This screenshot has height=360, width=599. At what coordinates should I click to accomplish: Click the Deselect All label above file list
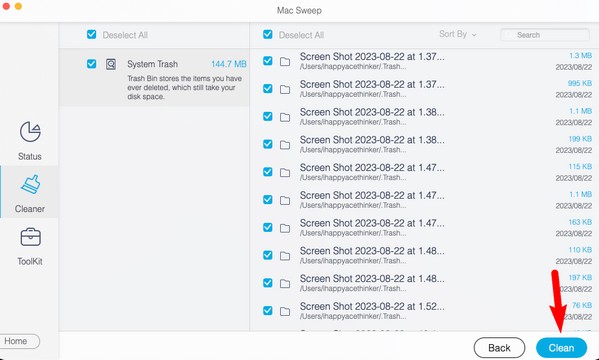(301, 35)
